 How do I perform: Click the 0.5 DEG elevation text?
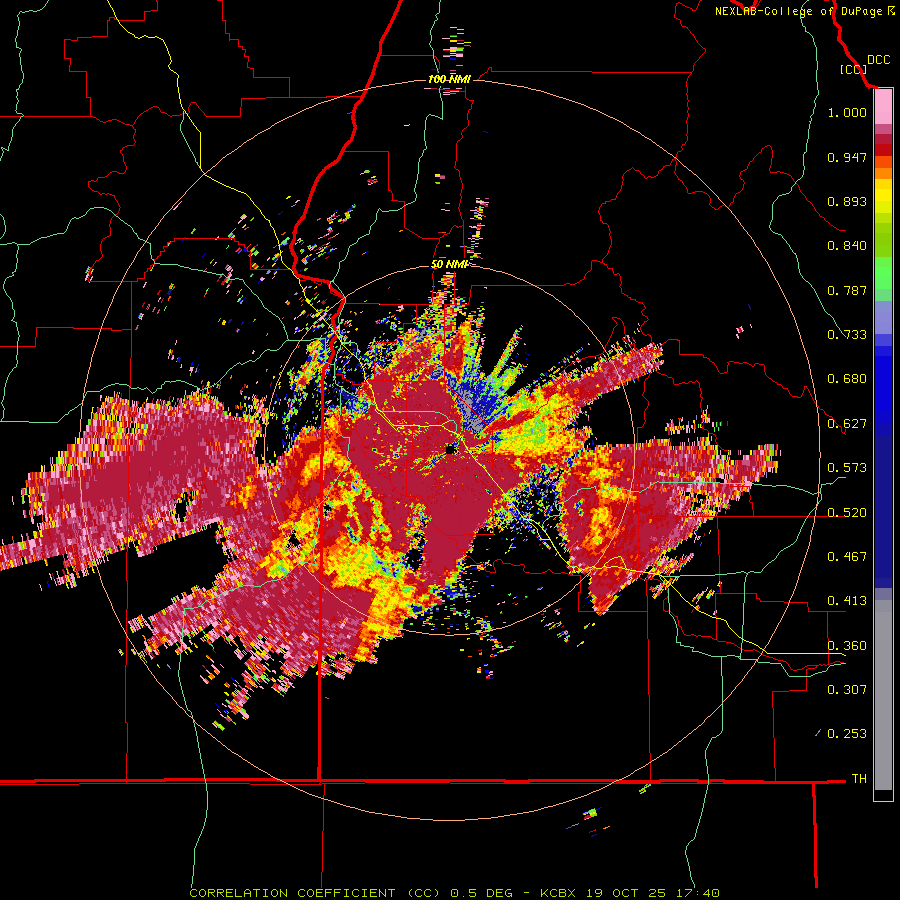coord(481,893)
